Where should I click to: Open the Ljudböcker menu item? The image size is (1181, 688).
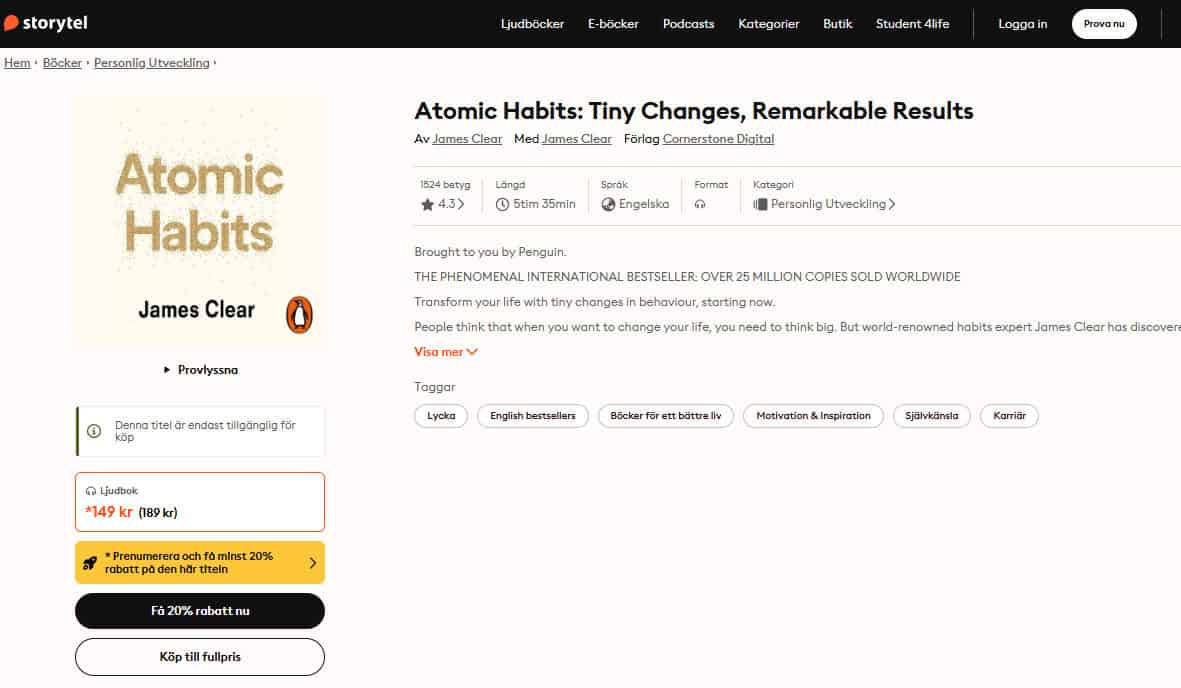(x=532, y=24)
